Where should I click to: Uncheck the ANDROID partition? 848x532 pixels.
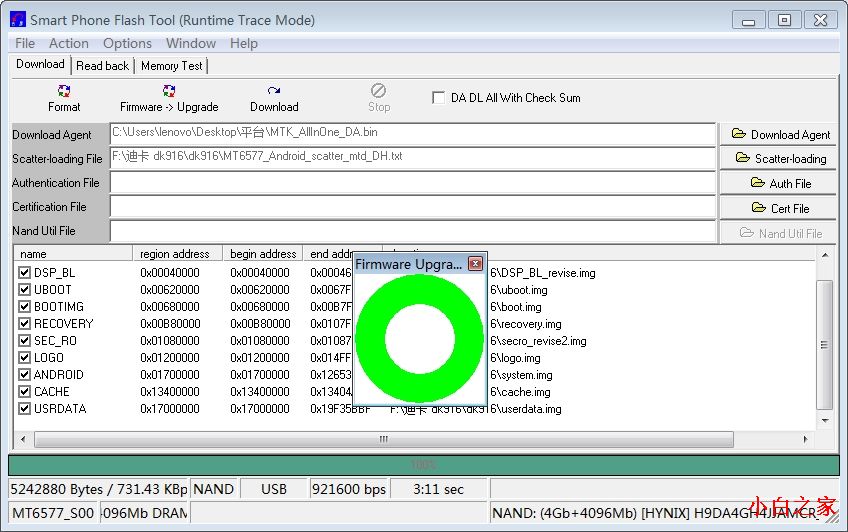pyautogui.click(x=24, y=374)
